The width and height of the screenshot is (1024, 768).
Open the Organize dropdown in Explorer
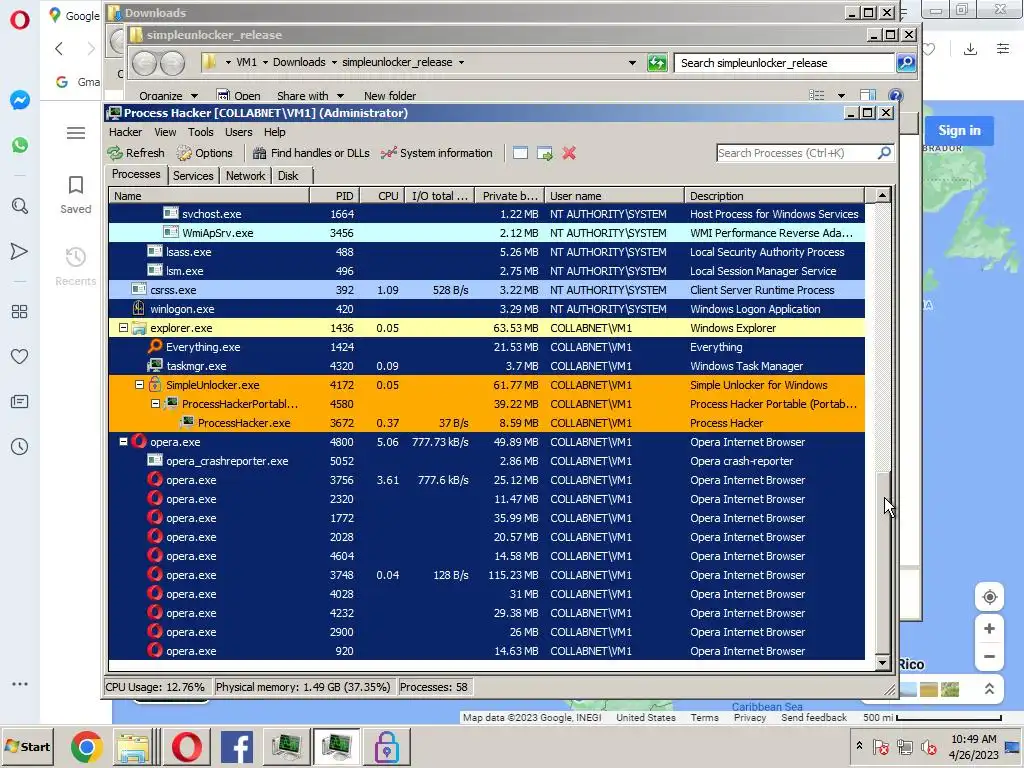point(168,96)
